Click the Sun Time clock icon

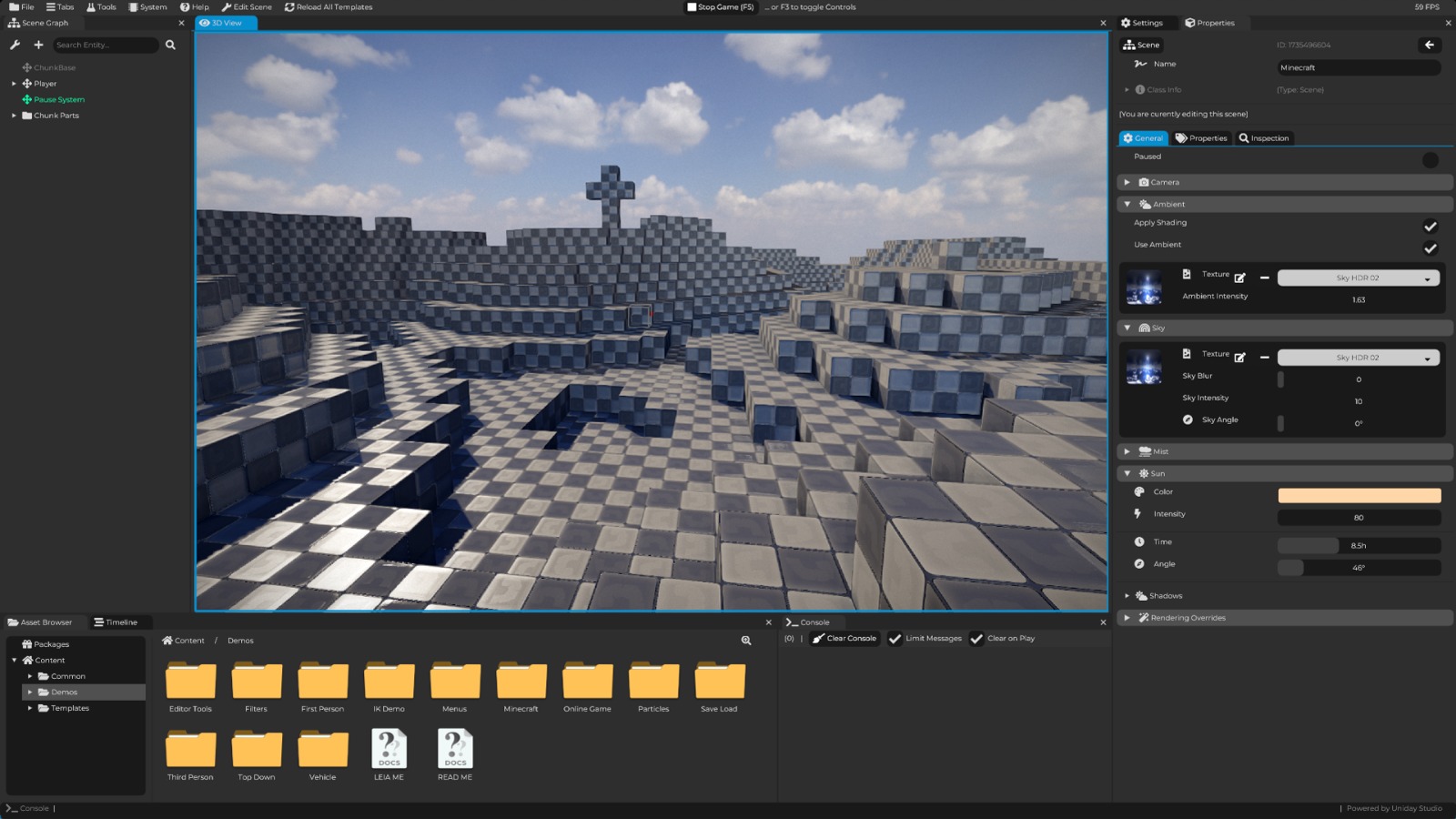coord(1139,541)
